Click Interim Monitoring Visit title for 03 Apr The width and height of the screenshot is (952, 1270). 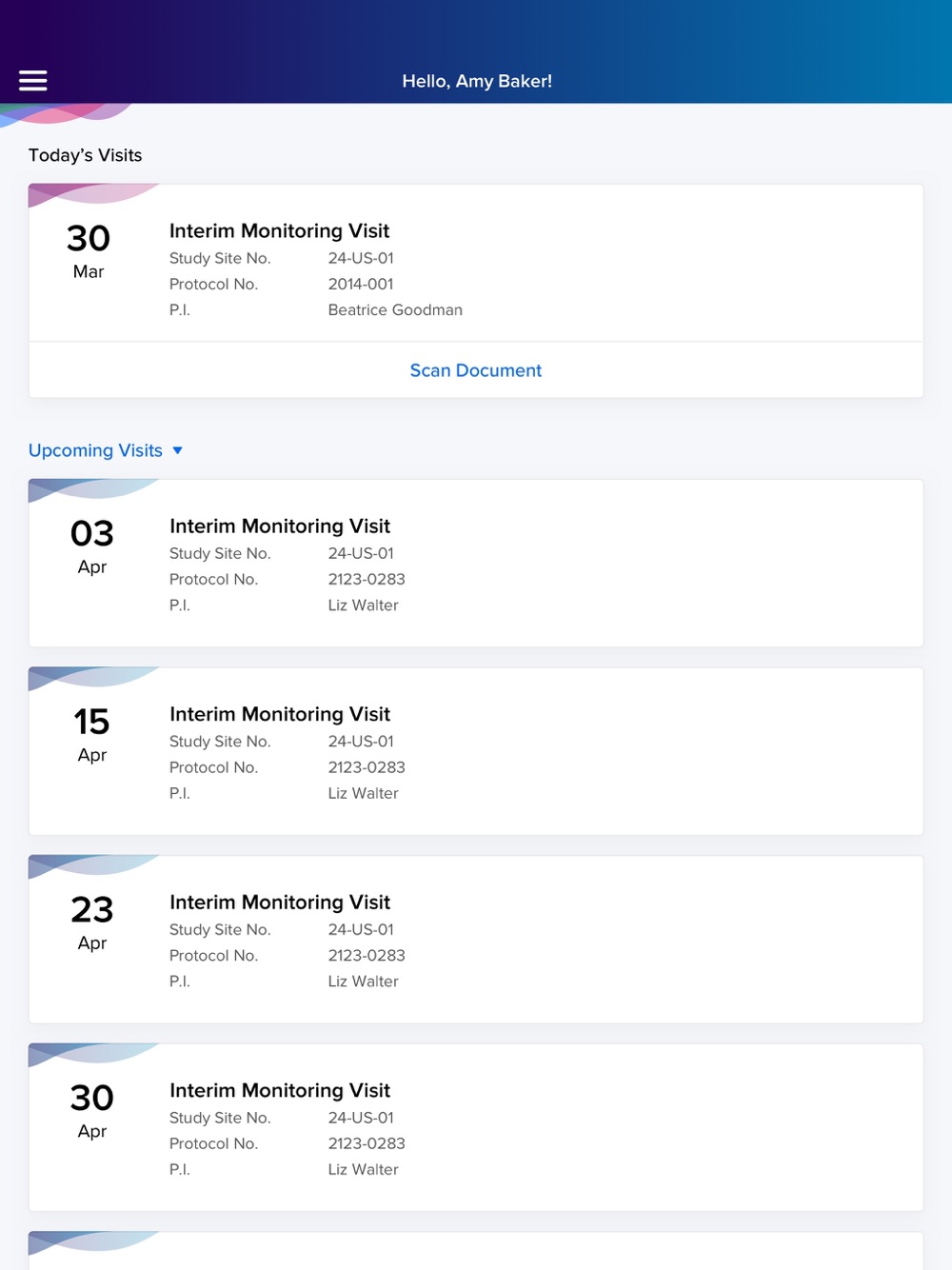[280, 526]
